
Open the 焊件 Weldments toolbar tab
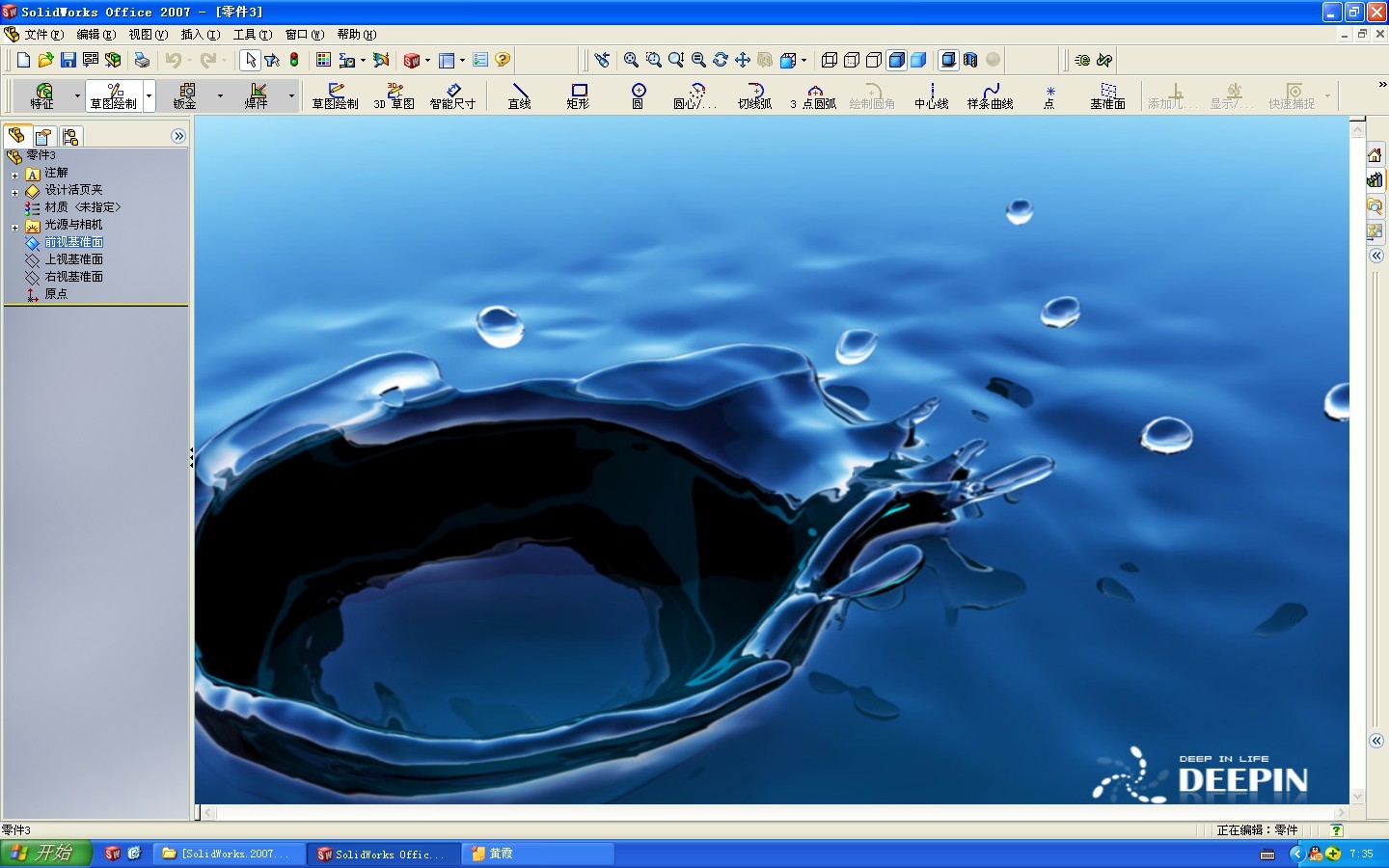[x=256, y=95]
